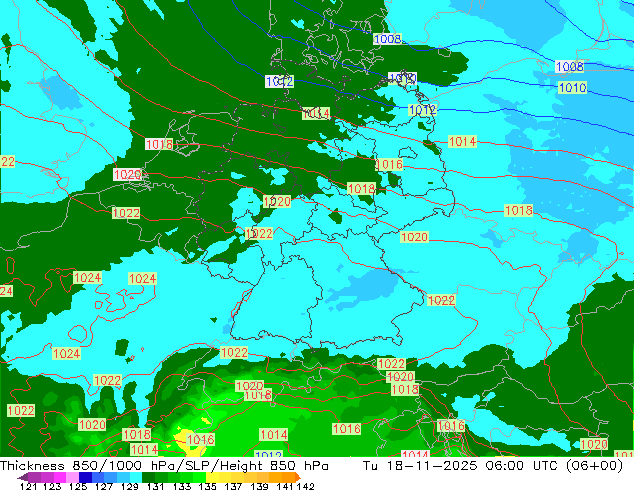Screen dimensions: 634x490
Task: Click the western blue 1008 label above Denmark
Action: [387, 39]
